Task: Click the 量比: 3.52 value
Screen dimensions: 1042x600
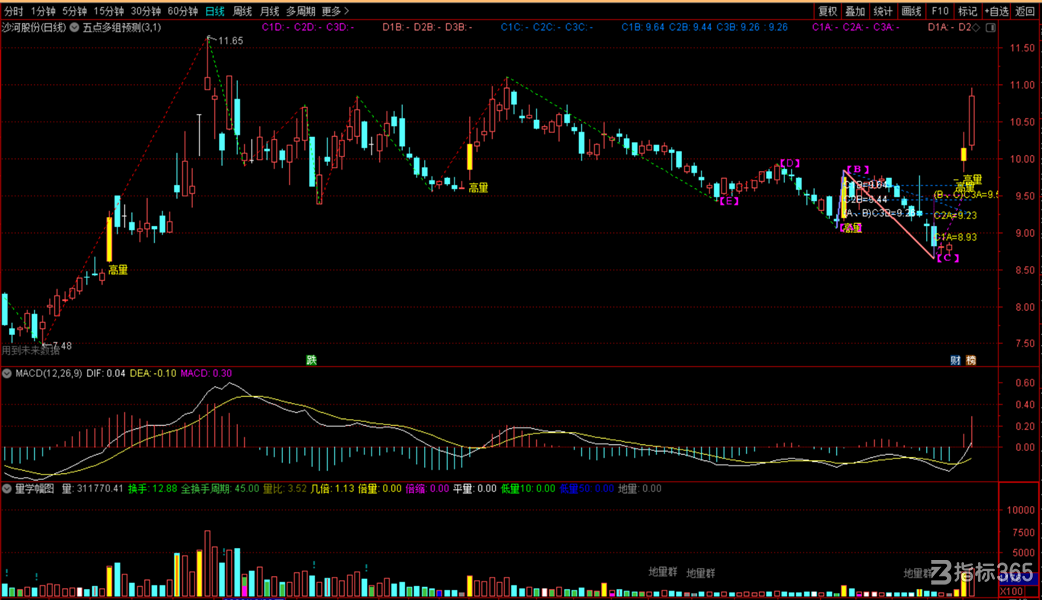Action: point(285,488)
